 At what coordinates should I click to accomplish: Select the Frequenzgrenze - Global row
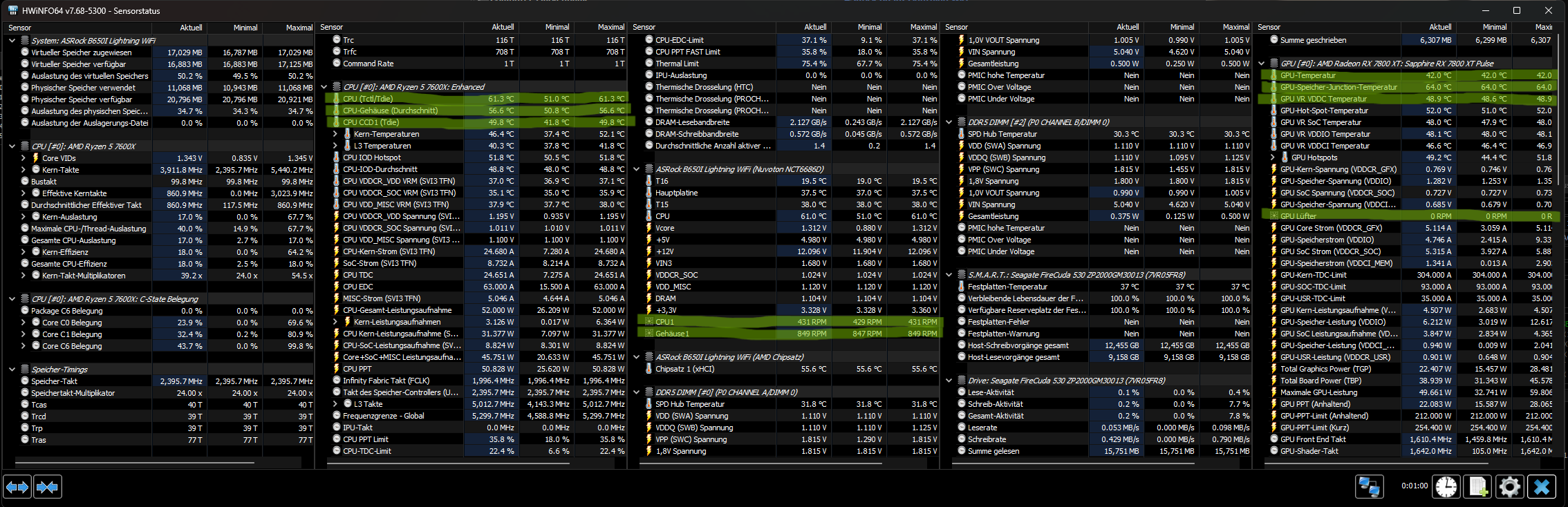[x=473, y=416]
